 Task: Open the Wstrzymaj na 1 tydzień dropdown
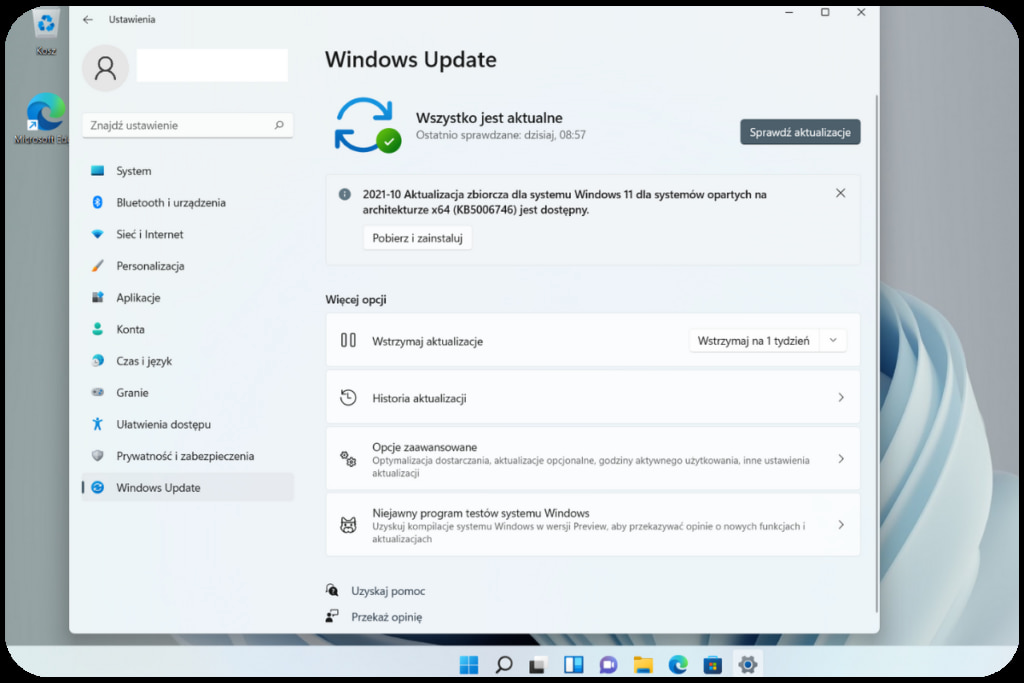[767, 340]
